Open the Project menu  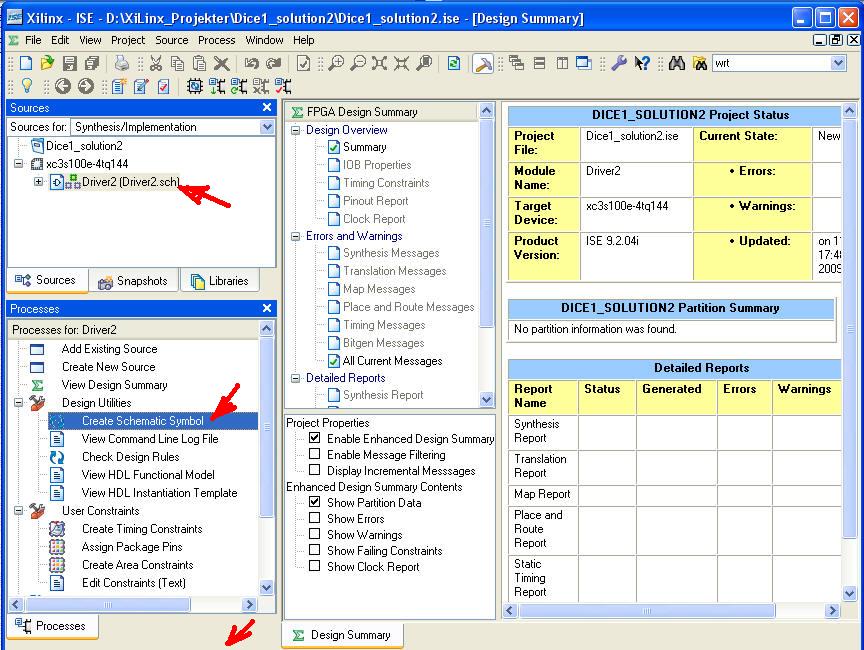(128, 40)
